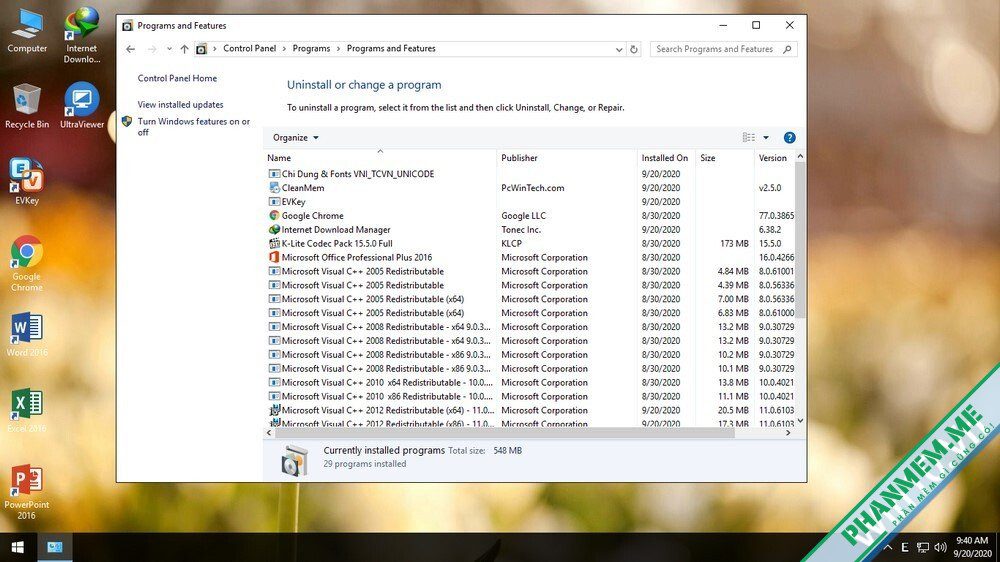Image resolution: width=1000 pixels, height=562 pixels.
Task: Select the Excel 2016 desktop icon
Action: 27,410
